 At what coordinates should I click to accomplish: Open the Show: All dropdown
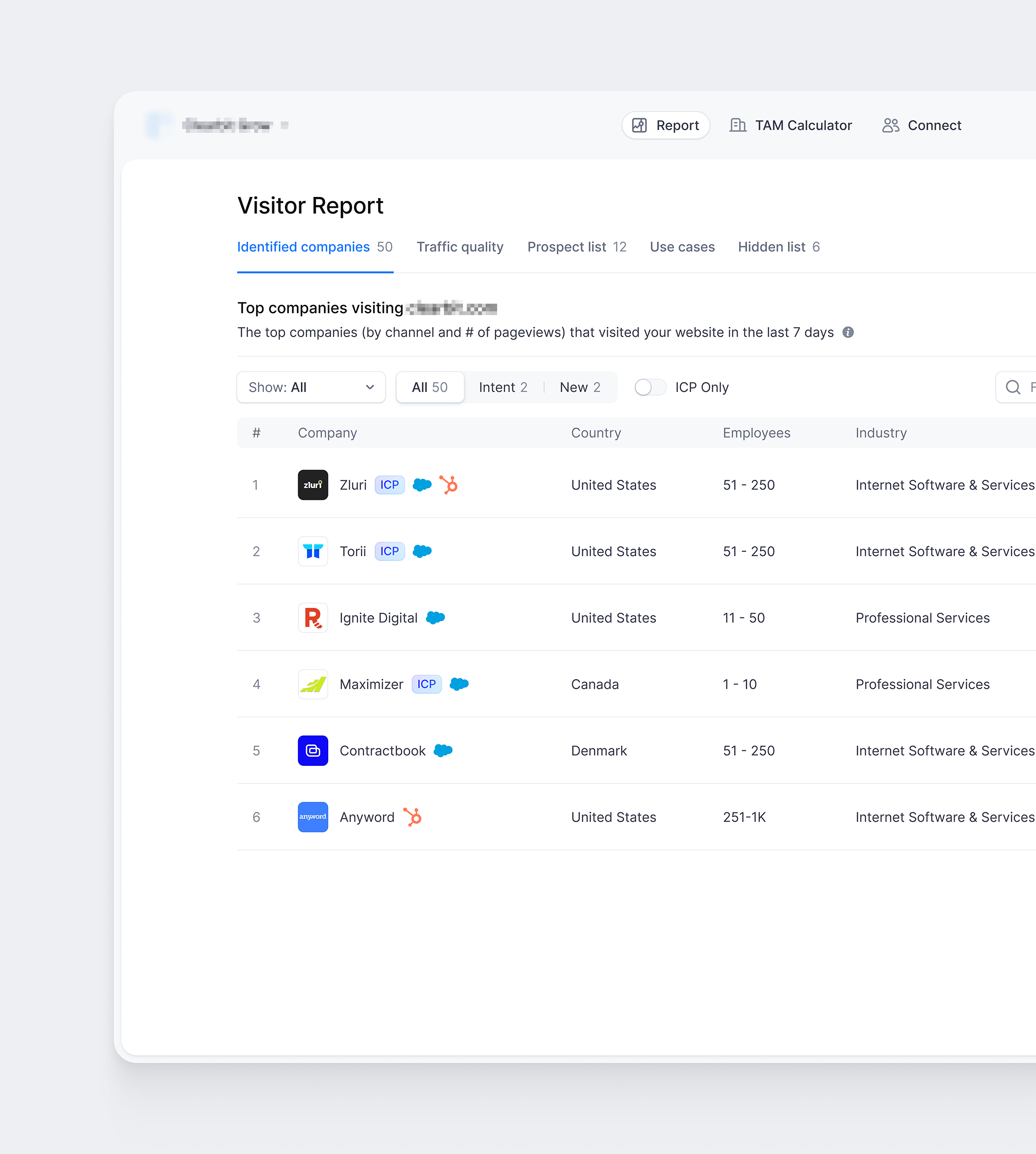(311, 387)
